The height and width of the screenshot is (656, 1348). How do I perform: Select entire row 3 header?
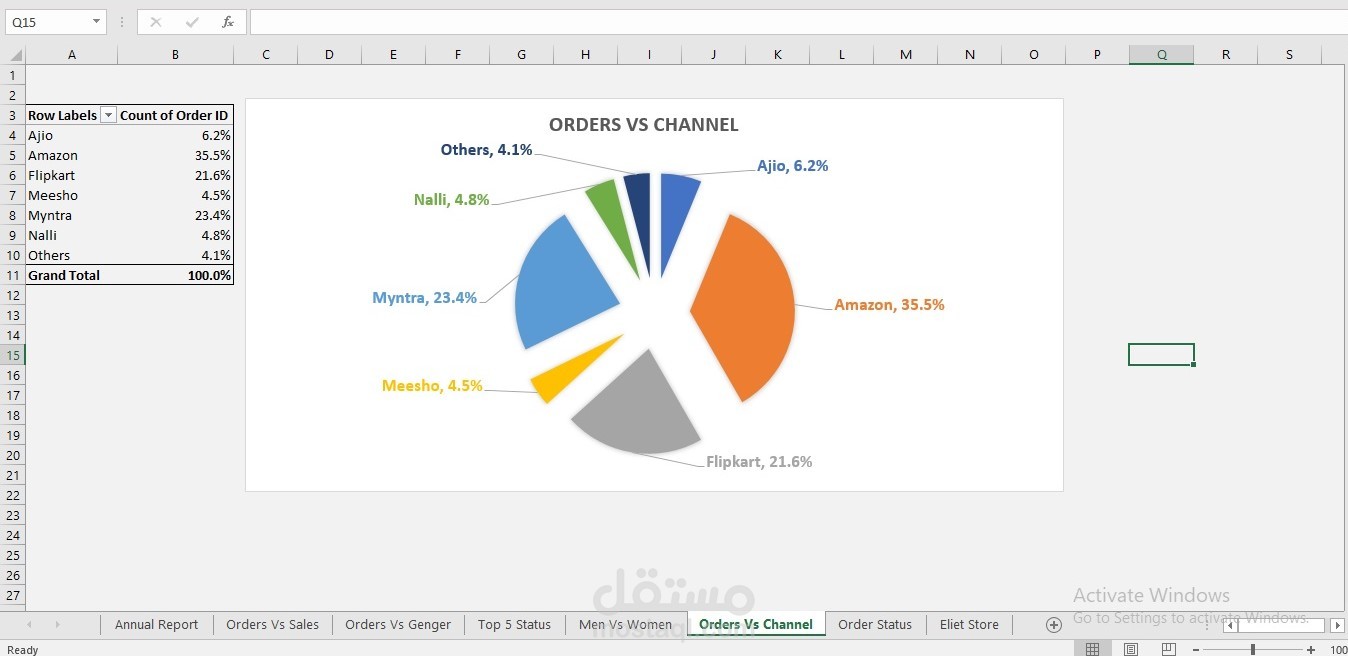click(x=13, y=115)
